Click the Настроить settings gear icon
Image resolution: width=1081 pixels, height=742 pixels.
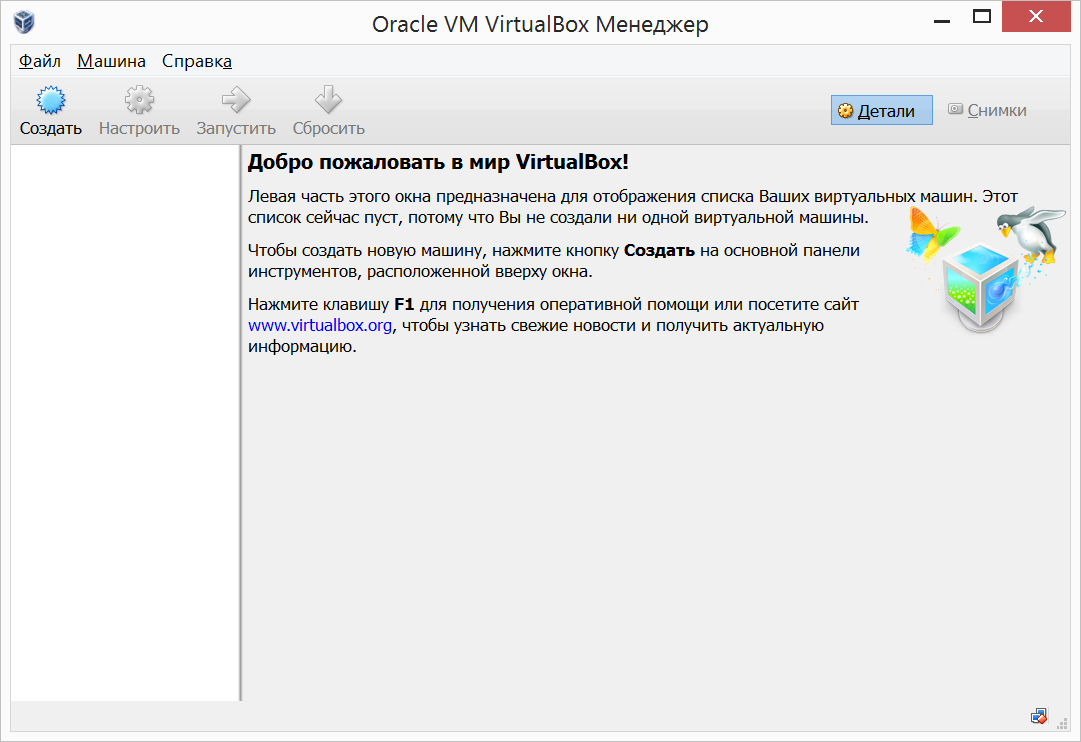139,101
